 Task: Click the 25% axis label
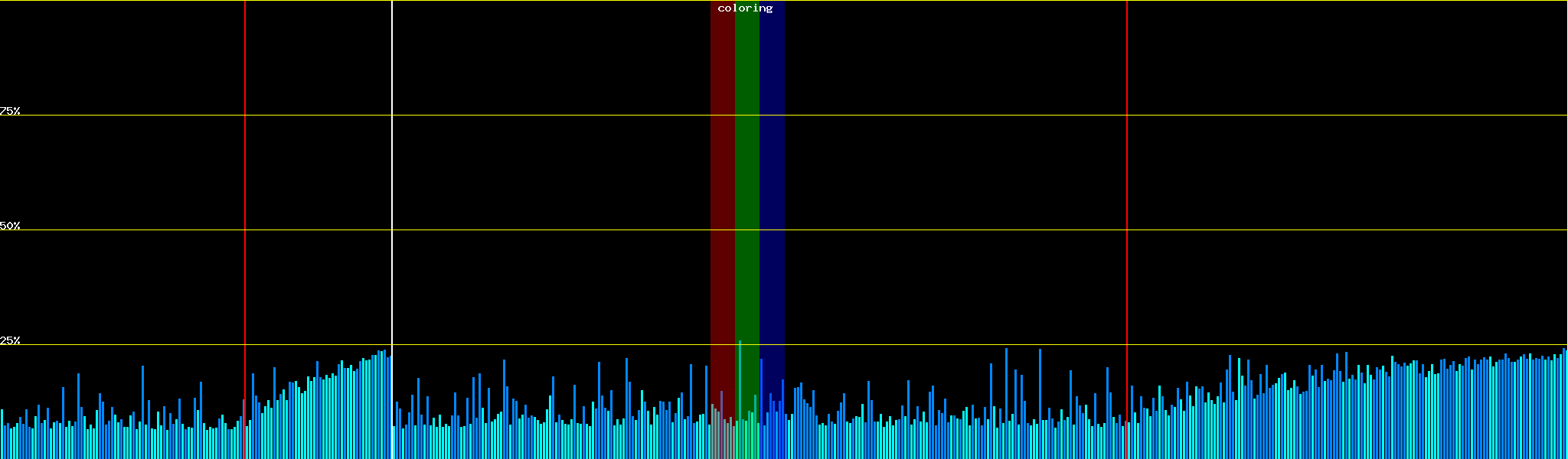point(10,340)
